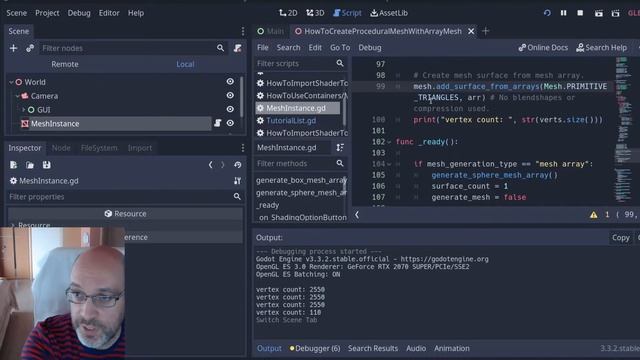Switch to the 3D workspace
The width and height of the screenshot is (640, 360).
315,13
